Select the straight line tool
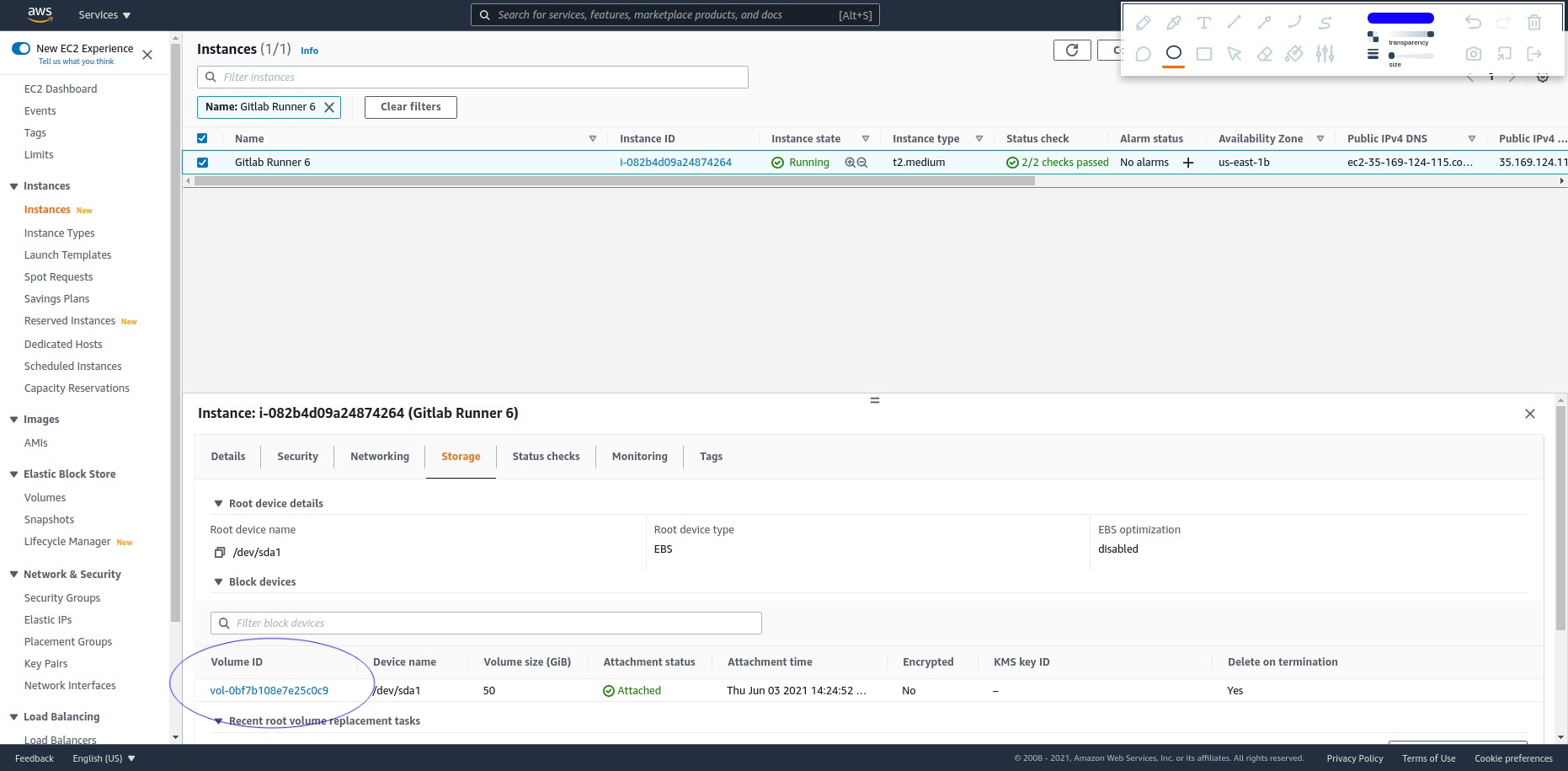 point(1235,23)
